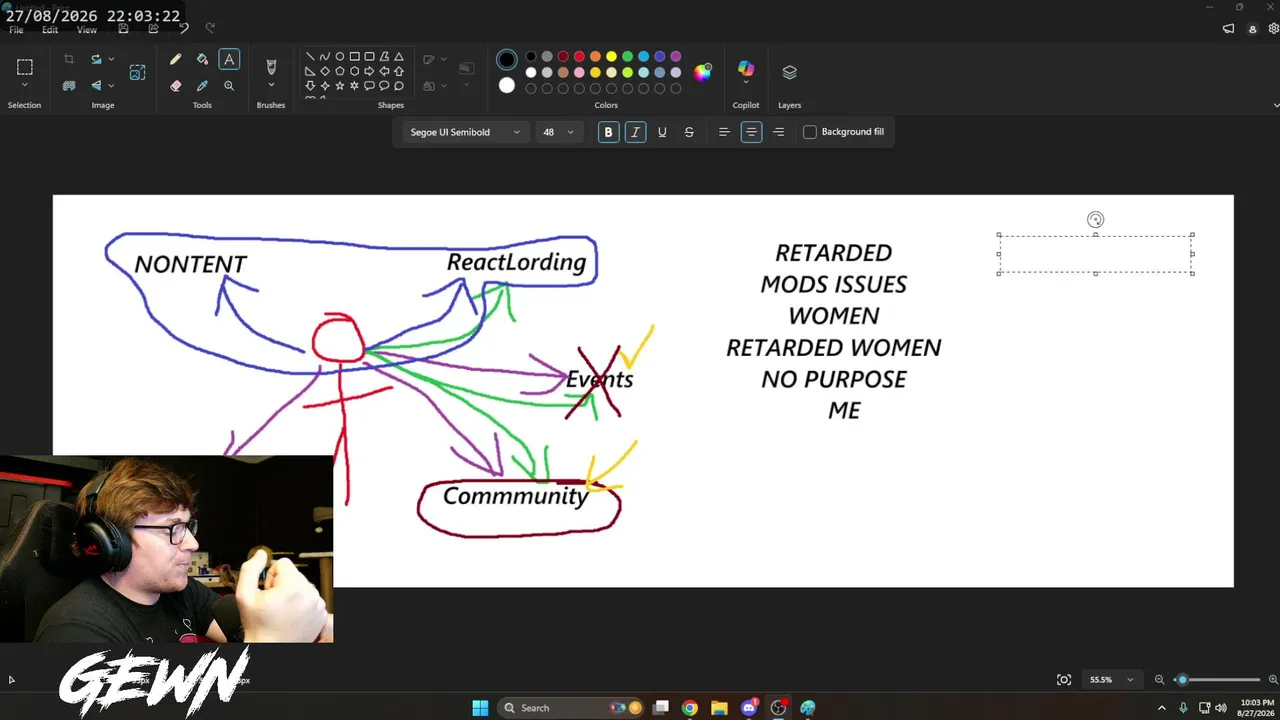Image resolution: width=1280 pixels, height=720 pixels.
Task: Enable the Background fill checkbox
Action: [x=810, y=132]
